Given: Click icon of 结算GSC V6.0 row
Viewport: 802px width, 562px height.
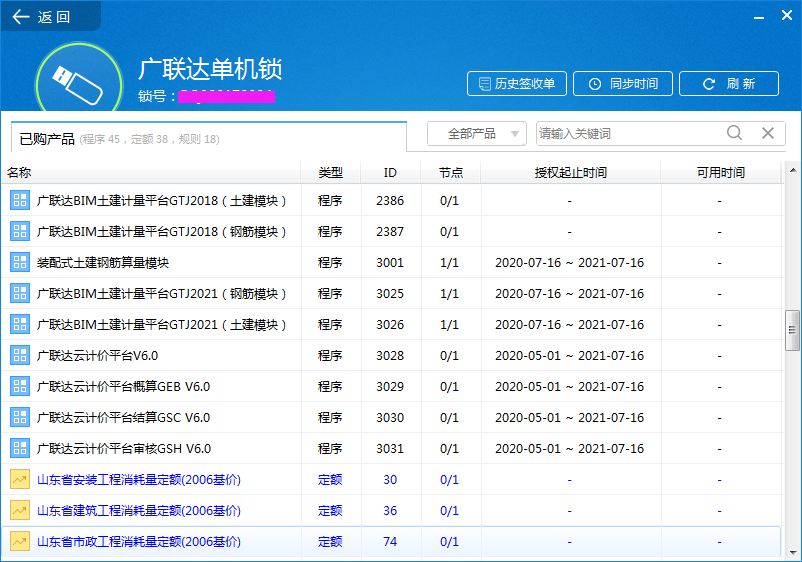Looking at the screenshot, I should [x=20, y=417].
